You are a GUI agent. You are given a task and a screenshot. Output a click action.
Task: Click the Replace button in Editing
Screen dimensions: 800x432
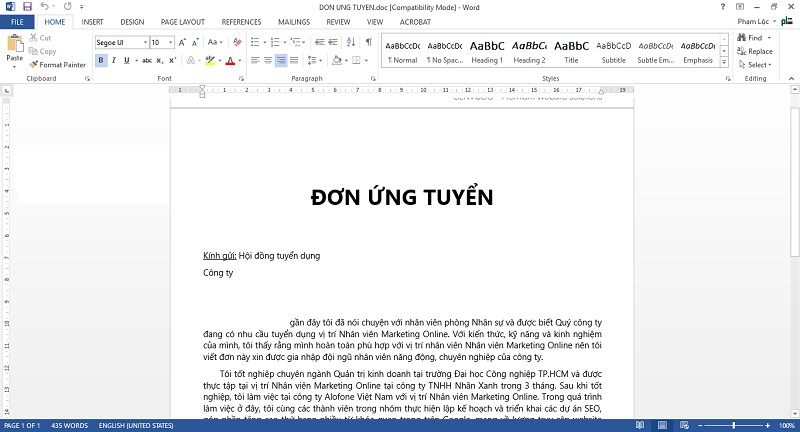pos(754,51)
